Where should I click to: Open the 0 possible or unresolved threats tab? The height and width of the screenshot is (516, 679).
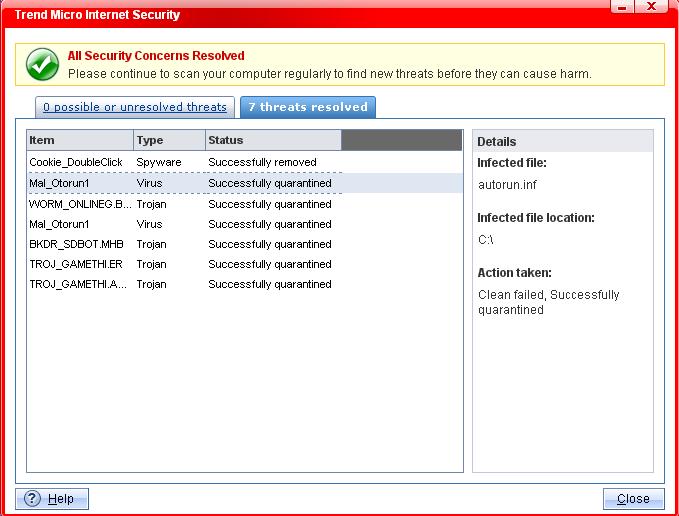[135, 107]
